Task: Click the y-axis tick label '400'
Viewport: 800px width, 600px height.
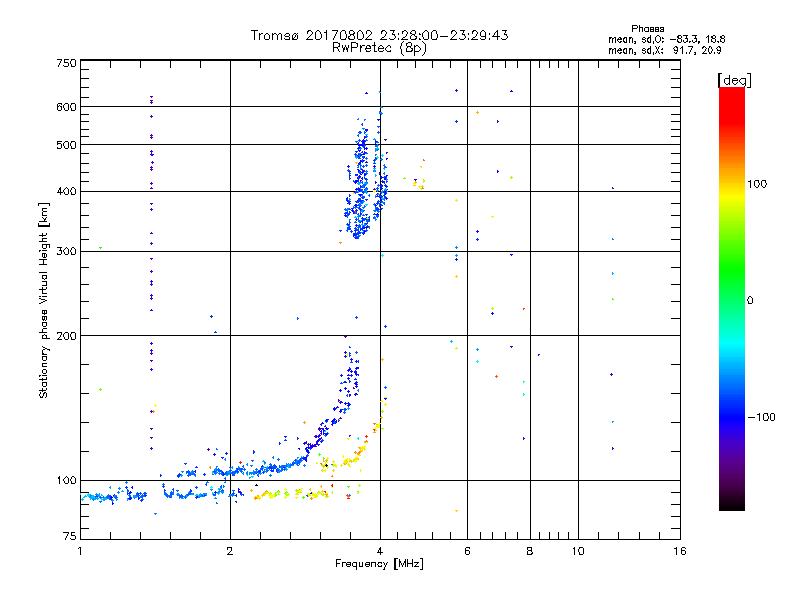Action: point(66,191)
